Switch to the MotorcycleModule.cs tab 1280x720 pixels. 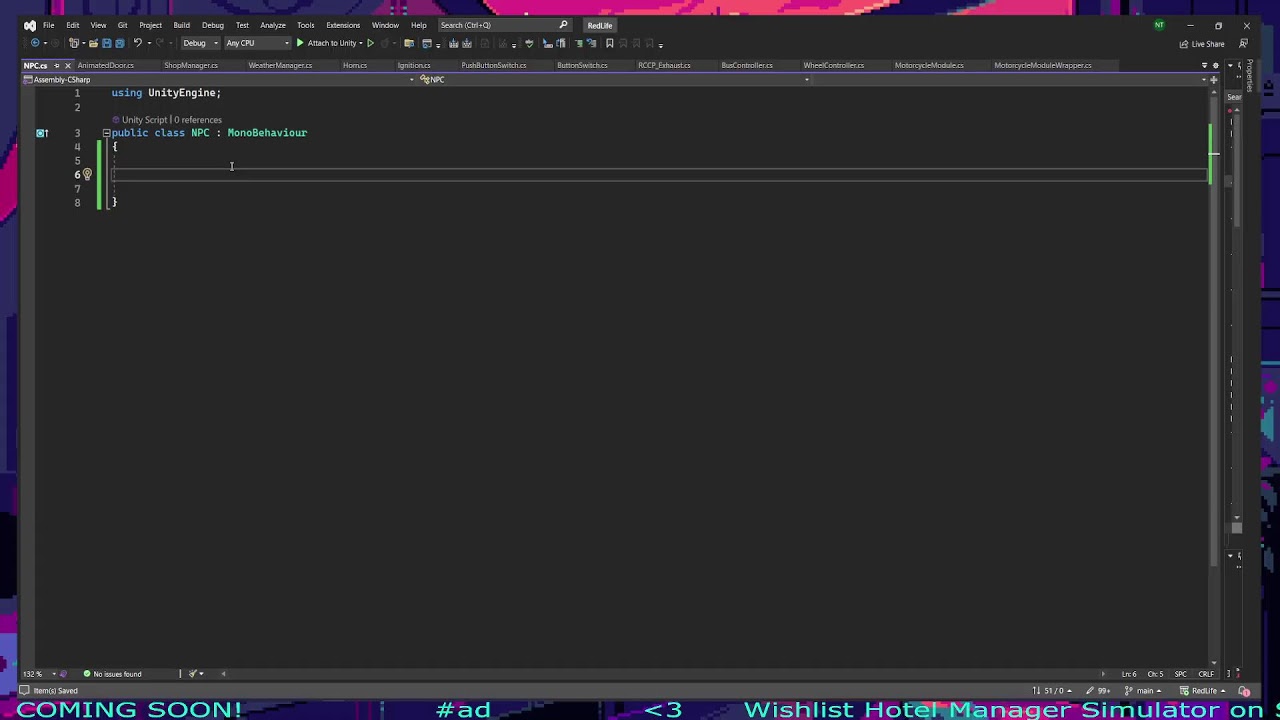click(929, 66)
